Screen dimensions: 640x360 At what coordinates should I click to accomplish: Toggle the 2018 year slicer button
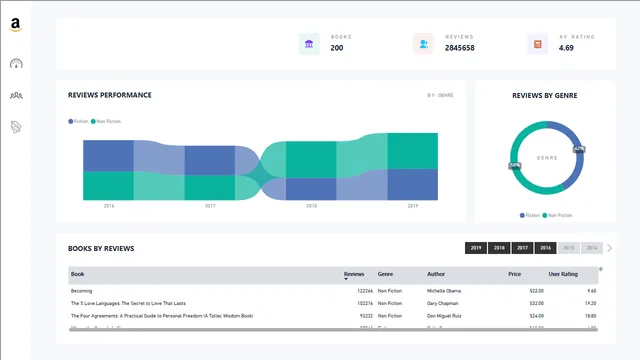499,248
